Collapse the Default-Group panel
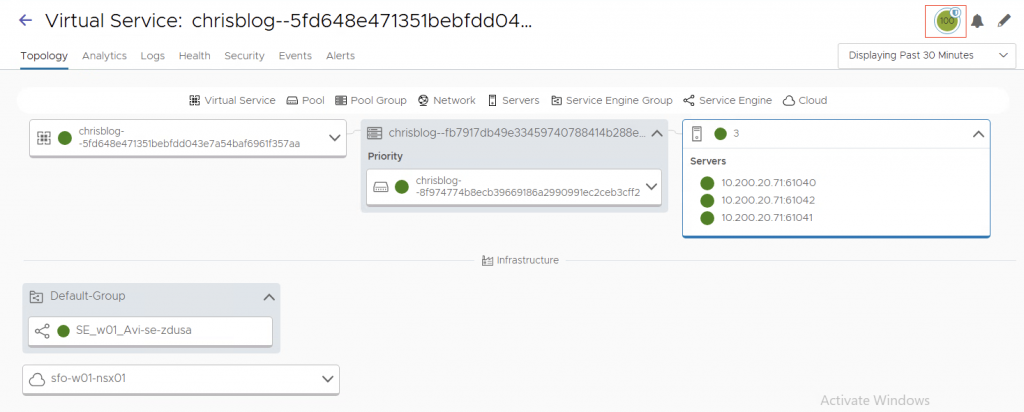This screenshot has height=412, width=1024. coord(267,297)
